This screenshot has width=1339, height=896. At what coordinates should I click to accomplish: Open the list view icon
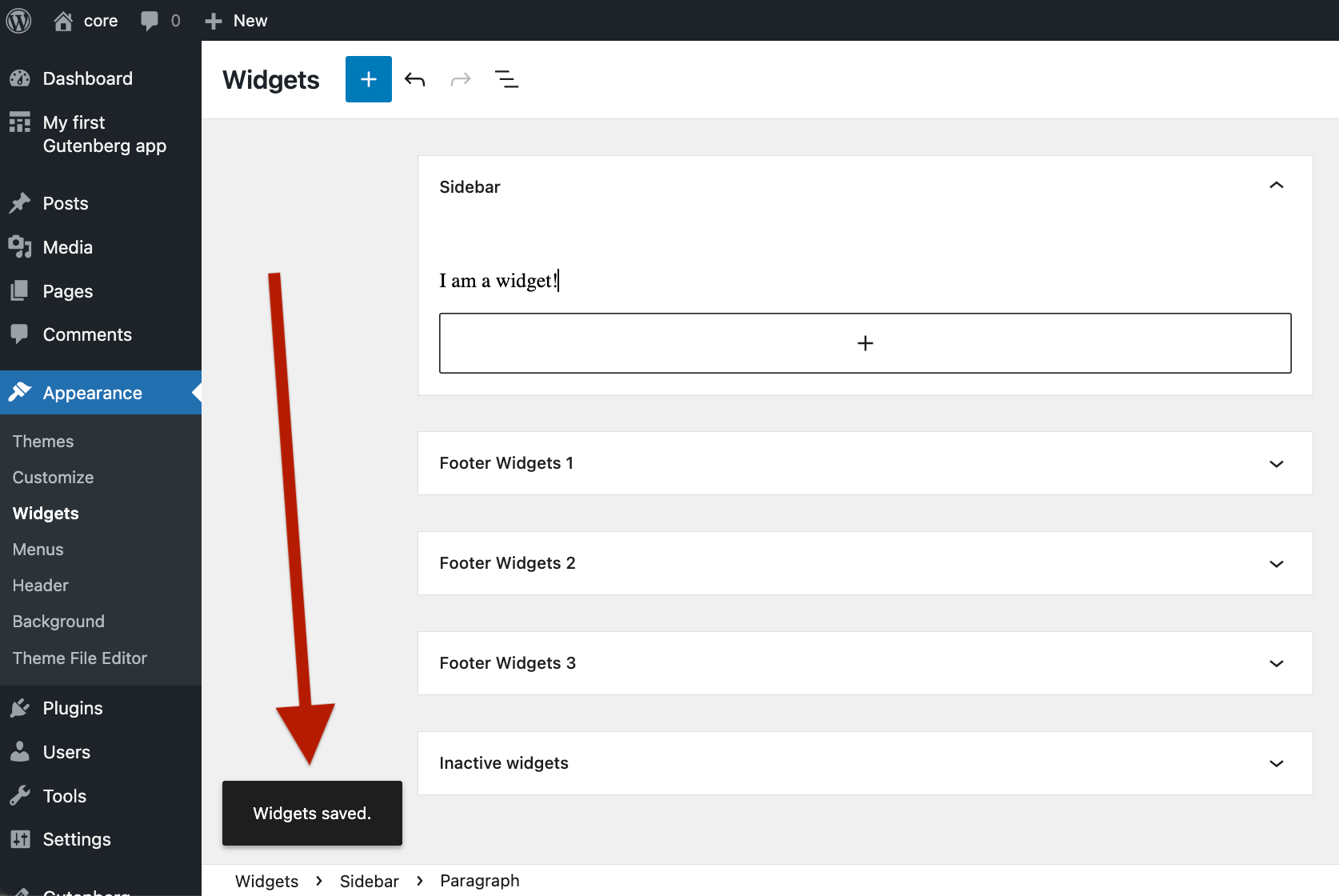coord(506,79)
